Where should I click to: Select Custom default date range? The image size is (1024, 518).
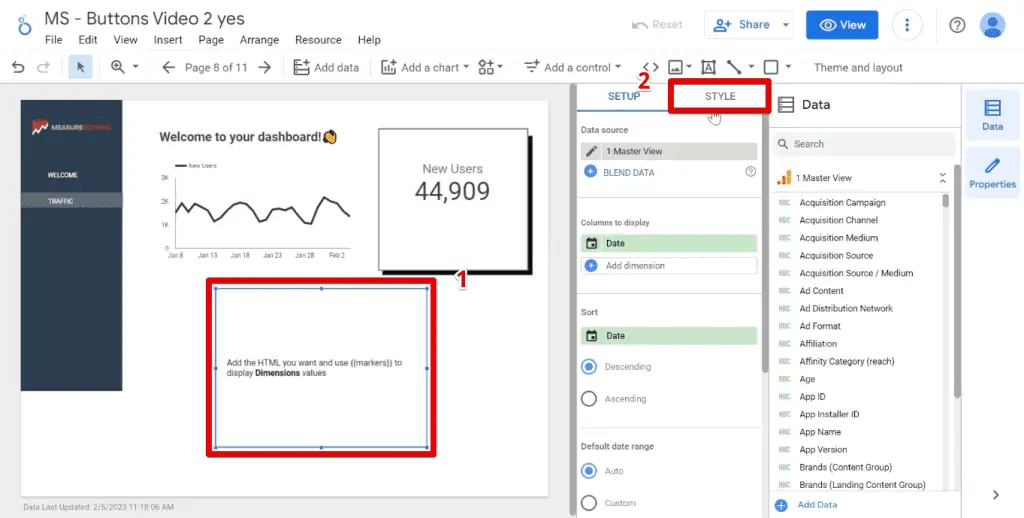click(x=589, y=503)
